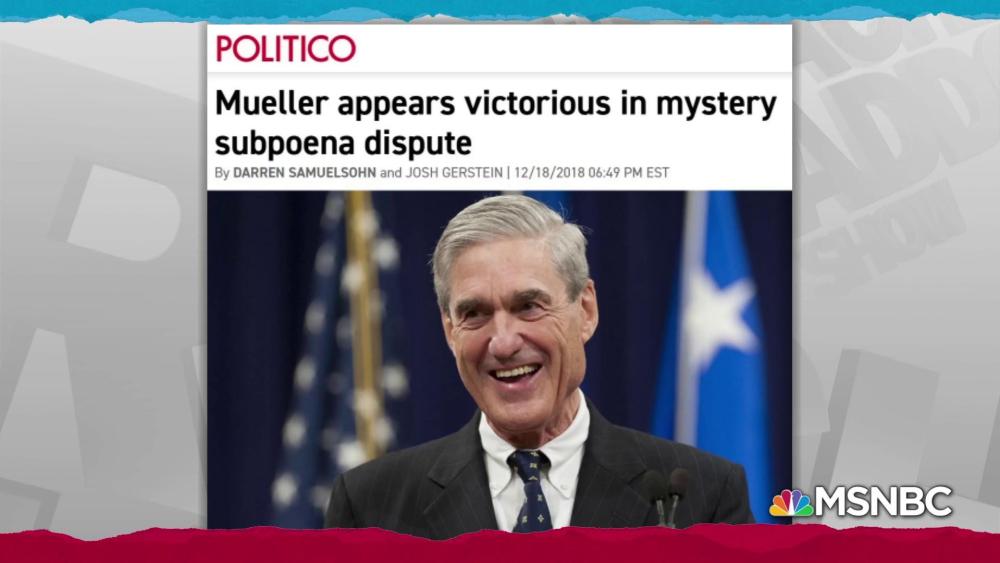Click the word By before the author names
The image size is (1000, 563).
point(222,173)
